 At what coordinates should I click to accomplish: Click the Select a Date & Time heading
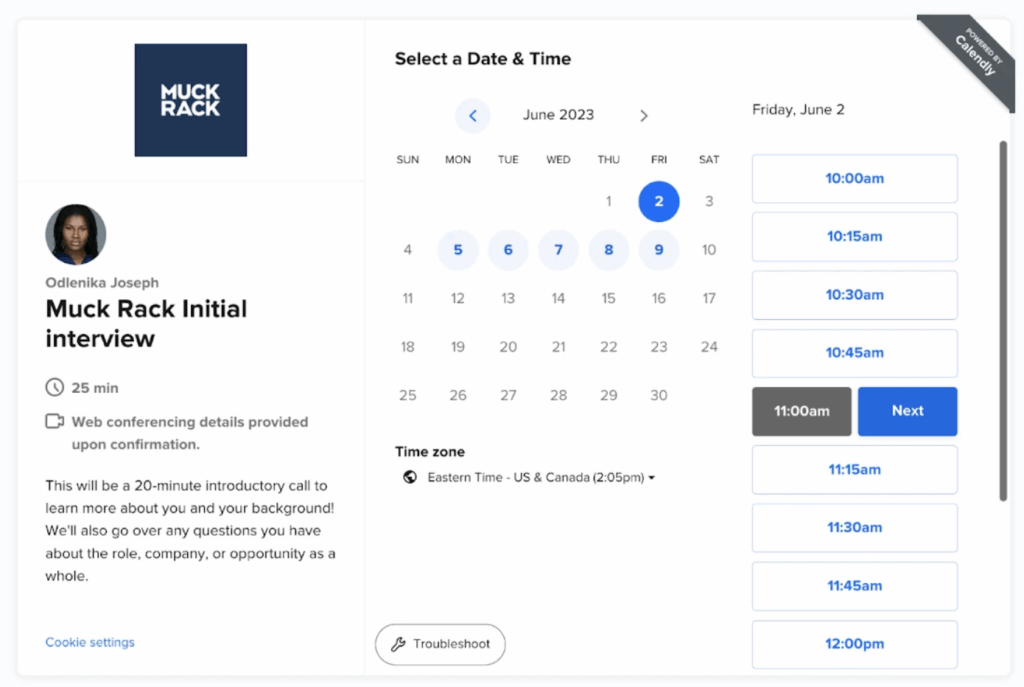point(483,59)
